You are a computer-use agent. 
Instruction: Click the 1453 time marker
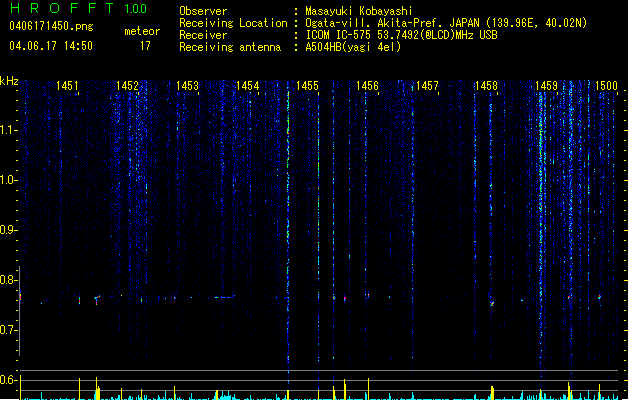pyautogui.click(x=187, y=86)
